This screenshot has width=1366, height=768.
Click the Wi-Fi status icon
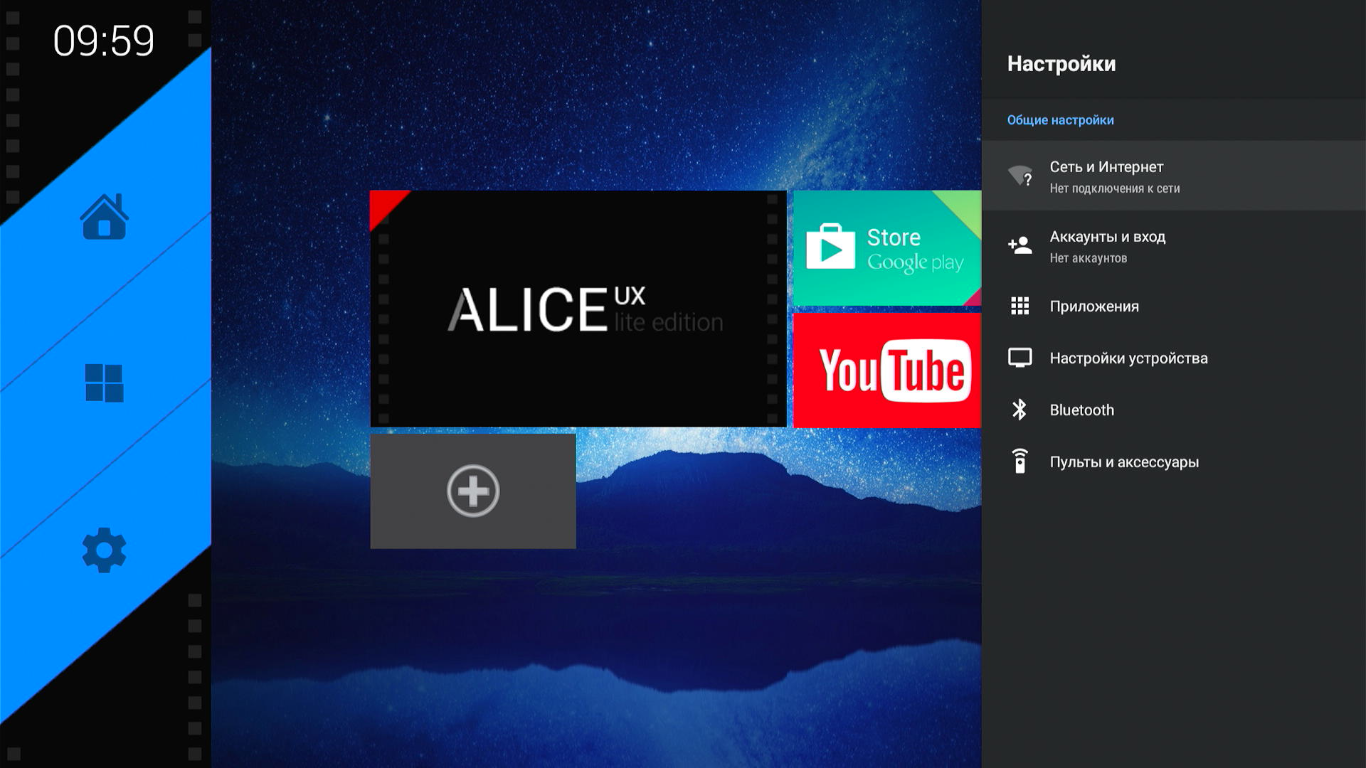(x=1020, y=177)
